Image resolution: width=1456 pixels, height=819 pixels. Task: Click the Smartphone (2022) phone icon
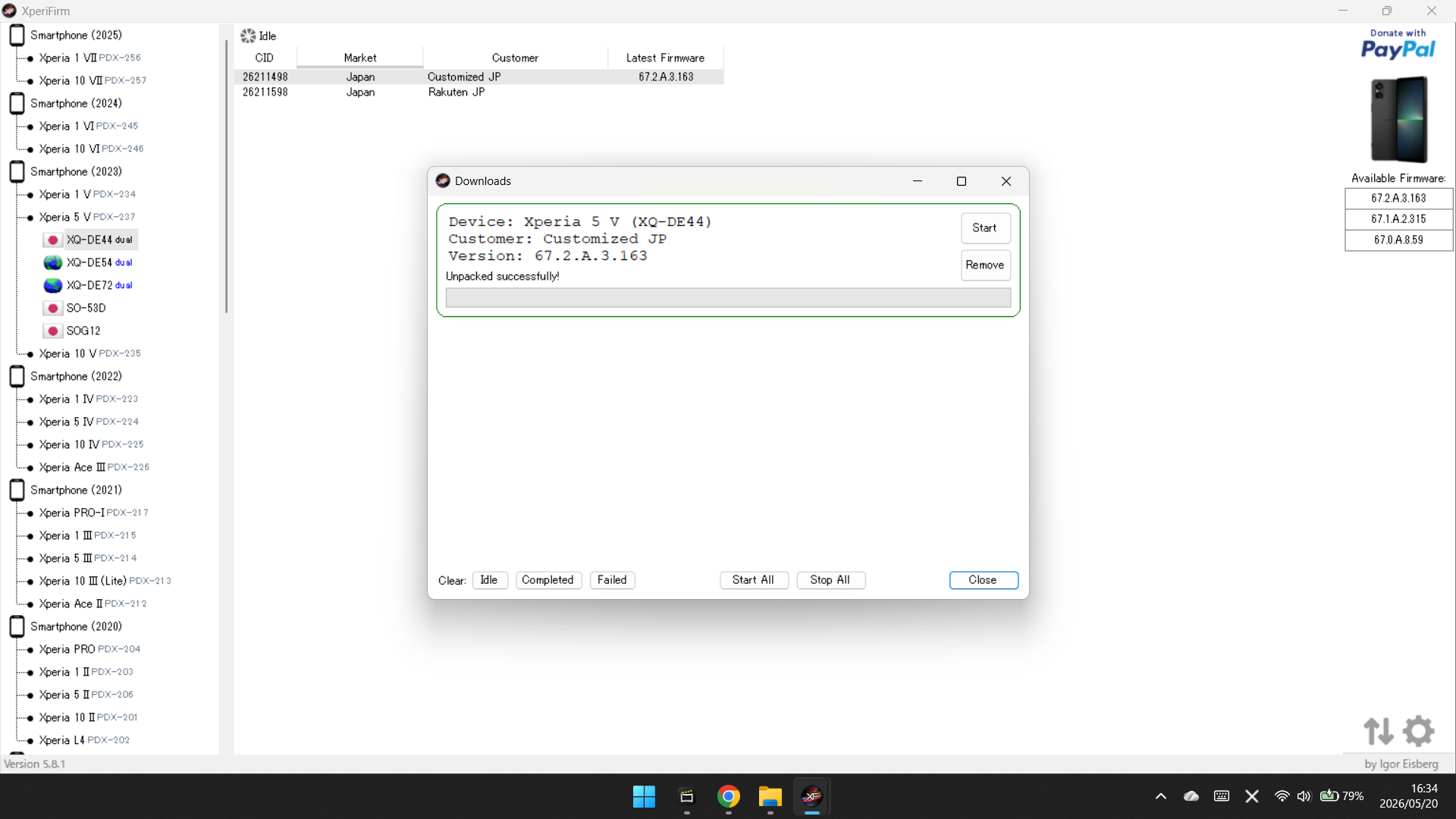17,376
